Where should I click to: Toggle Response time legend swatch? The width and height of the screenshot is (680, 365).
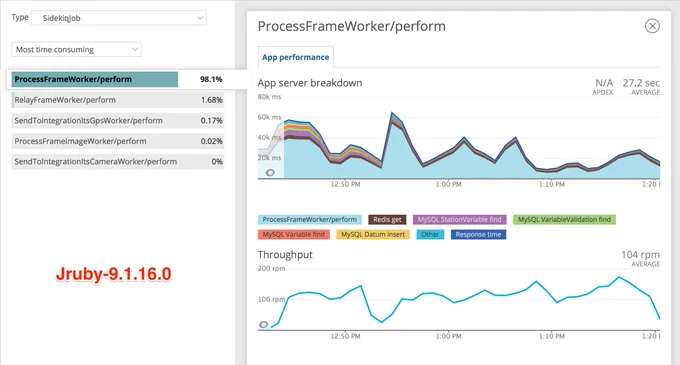[478, 235]
